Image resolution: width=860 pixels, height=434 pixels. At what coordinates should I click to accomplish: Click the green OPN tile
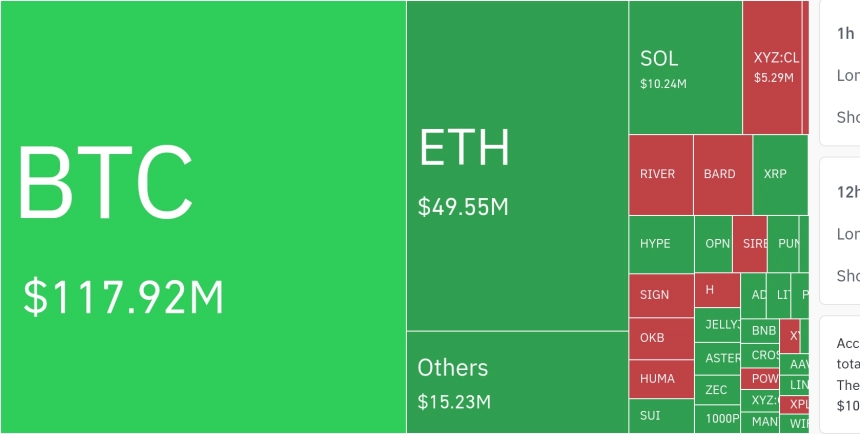coord(714,244)
